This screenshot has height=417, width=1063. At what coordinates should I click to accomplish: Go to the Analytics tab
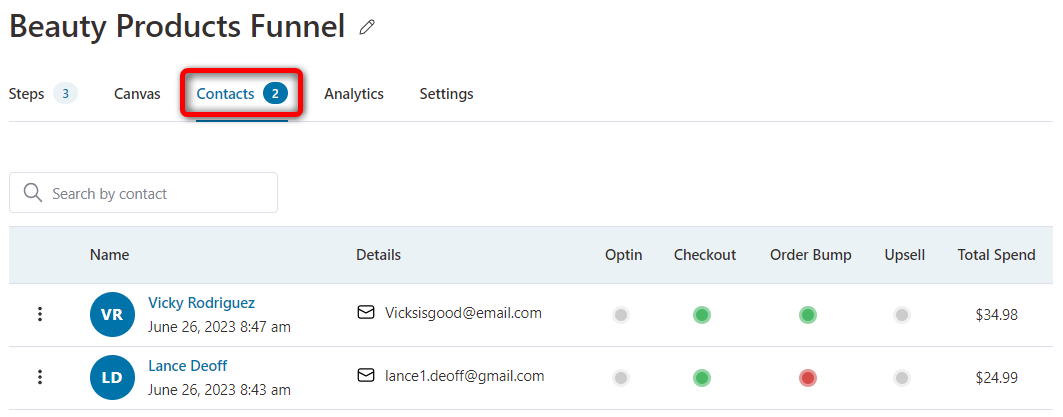point(354,94)
